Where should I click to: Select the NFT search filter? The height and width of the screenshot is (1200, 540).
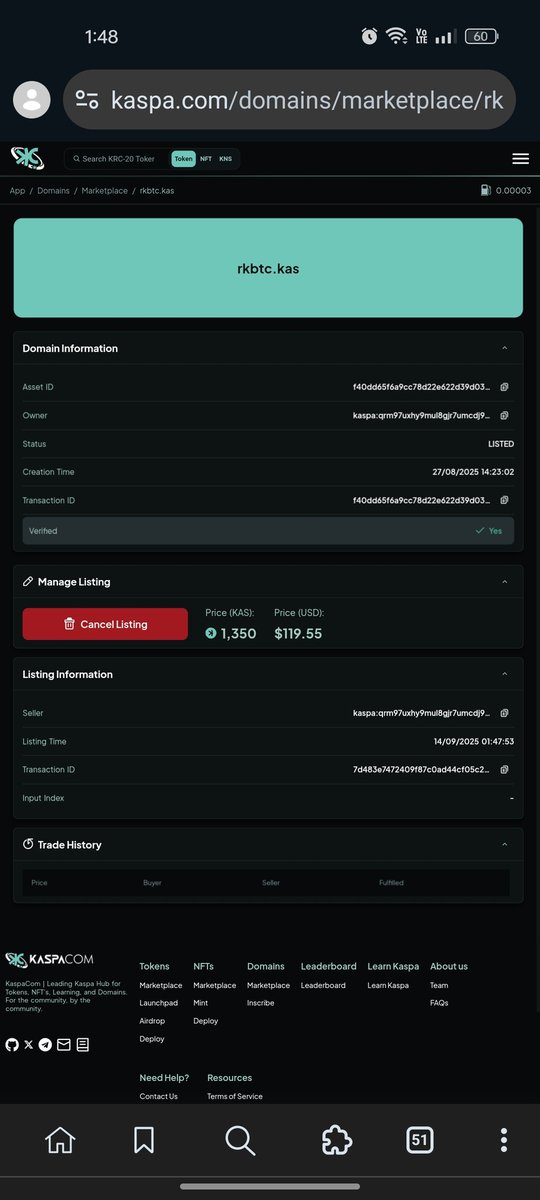tap(206, 159)
